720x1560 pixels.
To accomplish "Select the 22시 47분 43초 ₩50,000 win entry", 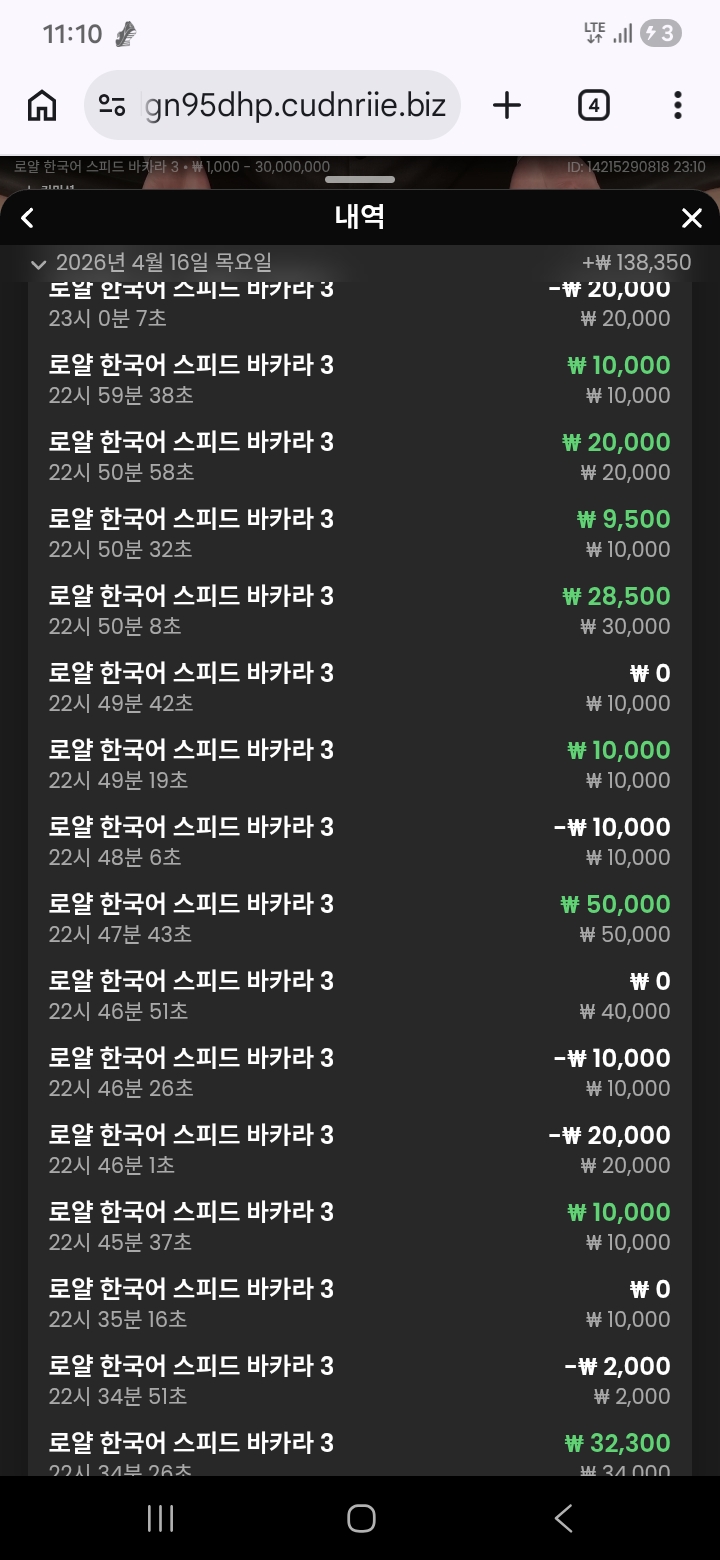I will [359, 919].
